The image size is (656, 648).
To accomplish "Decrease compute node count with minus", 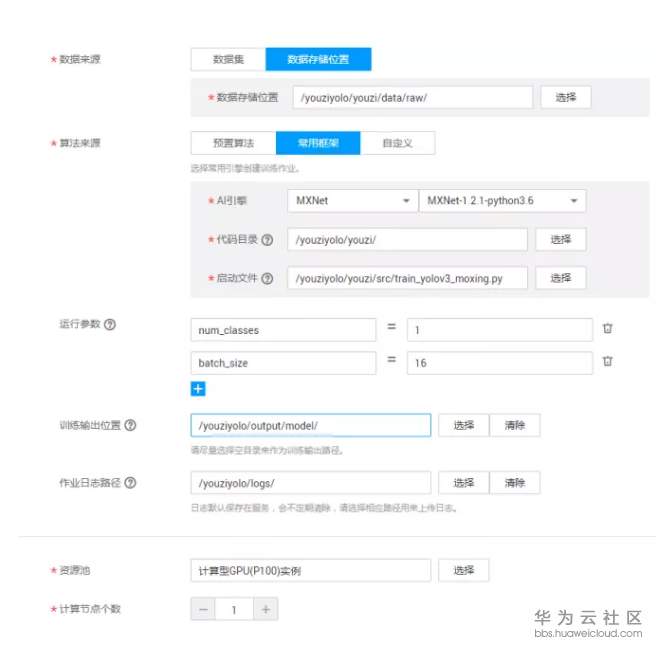I will 203,610.
